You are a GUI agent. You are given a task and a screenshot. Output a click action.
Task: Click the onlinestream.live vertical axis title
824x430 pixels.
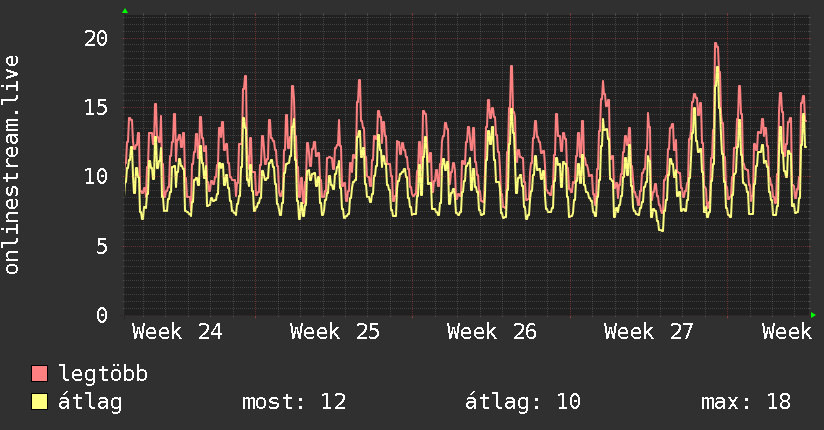click(x=11, y=165)
